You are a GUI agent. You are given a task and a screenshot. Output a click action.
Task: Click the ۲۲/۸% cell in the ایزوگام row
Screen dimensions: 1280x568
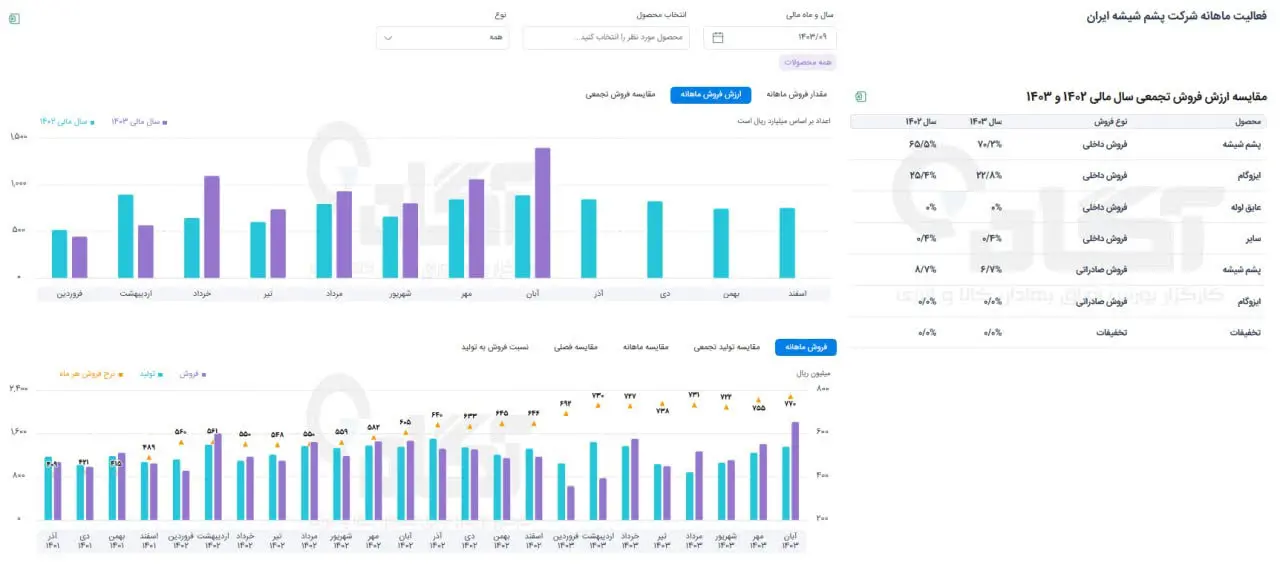tap(990, 175)
